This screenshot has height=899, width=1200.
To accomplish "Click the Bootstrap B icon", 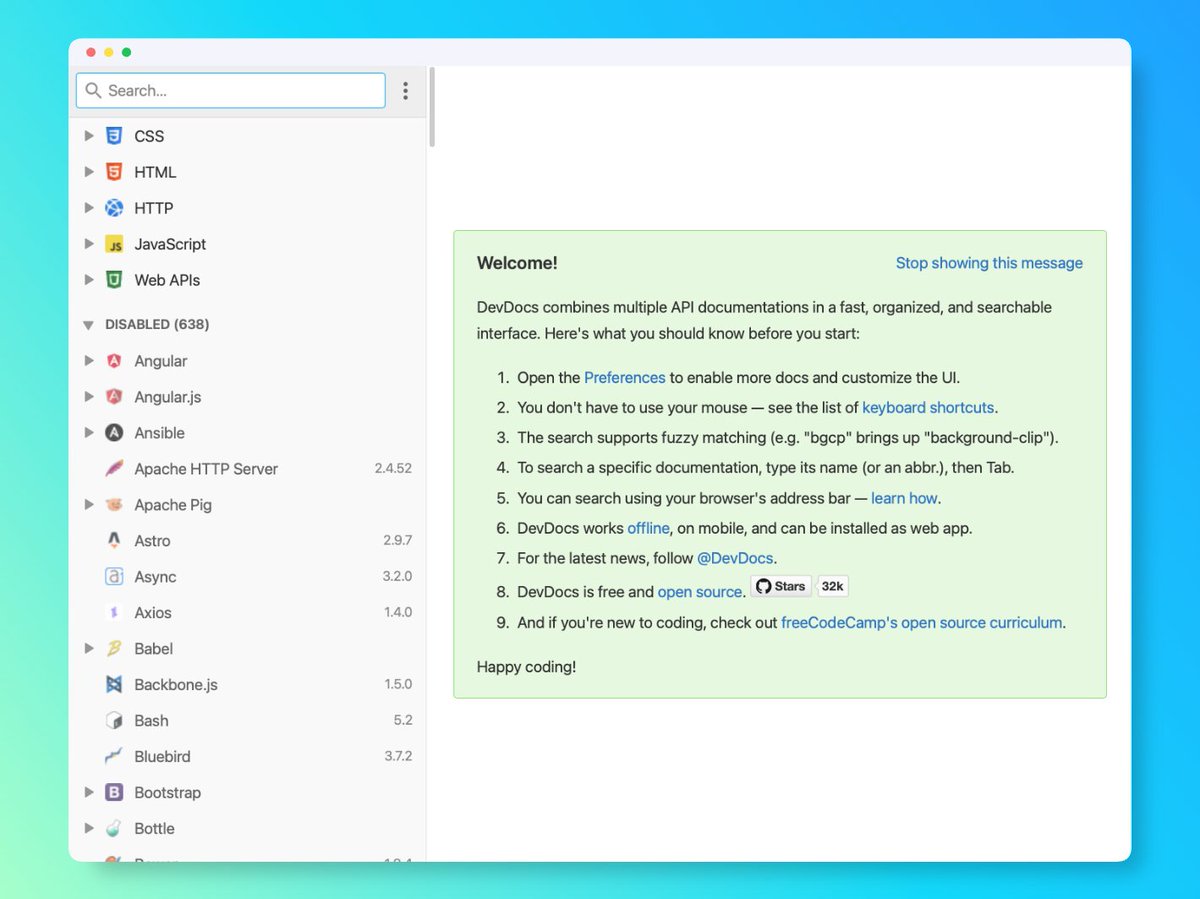I will (x=114, y=793).
